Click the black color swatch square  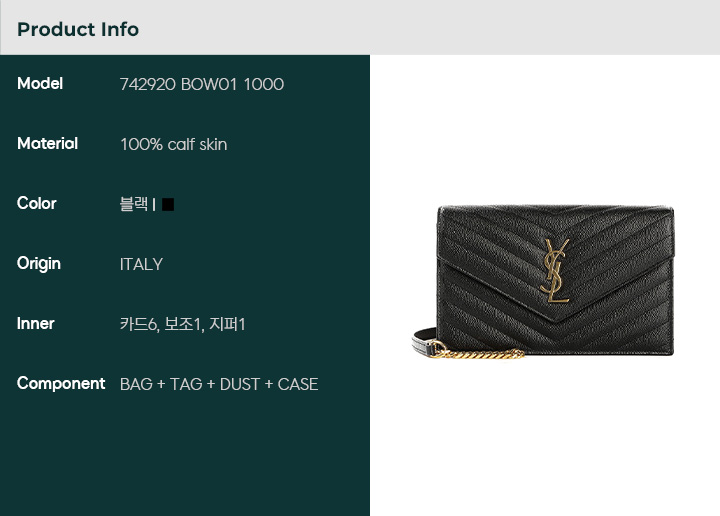pos(168,204)
